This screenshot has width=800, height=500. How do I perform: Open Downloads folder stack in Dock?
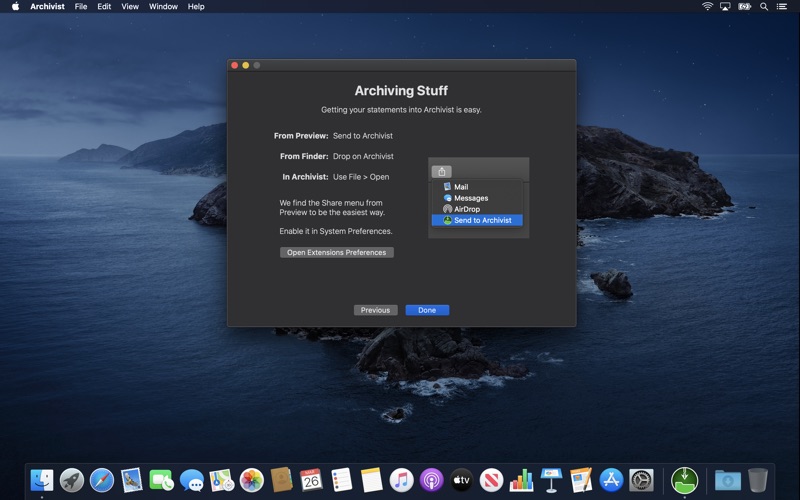pos(728,480)
